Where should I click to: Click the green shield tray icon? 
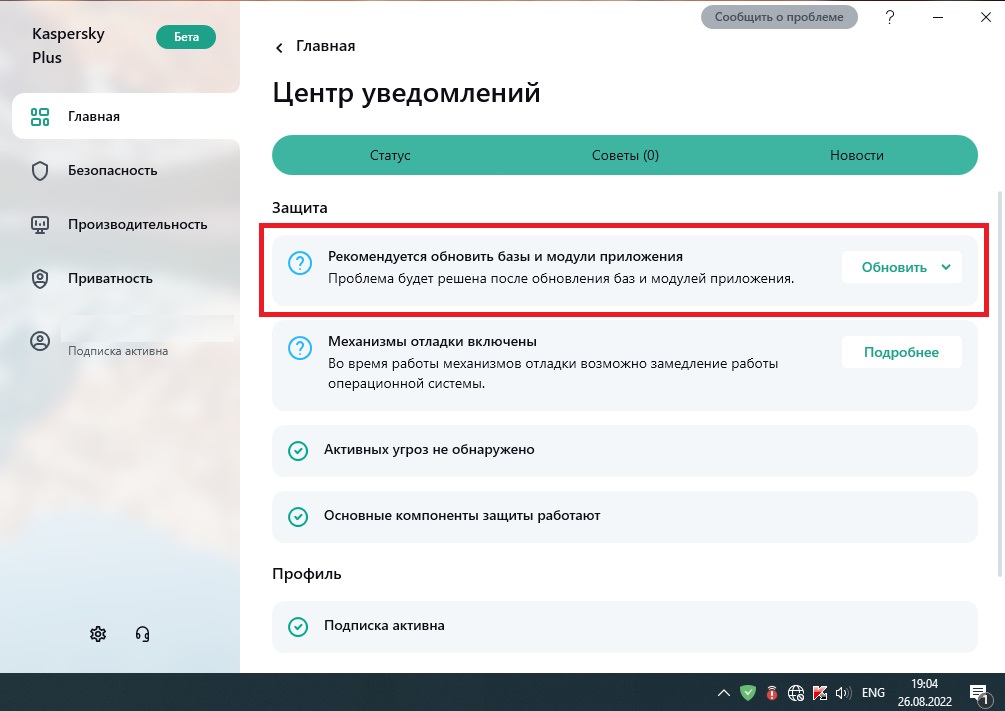pos(747,692)
